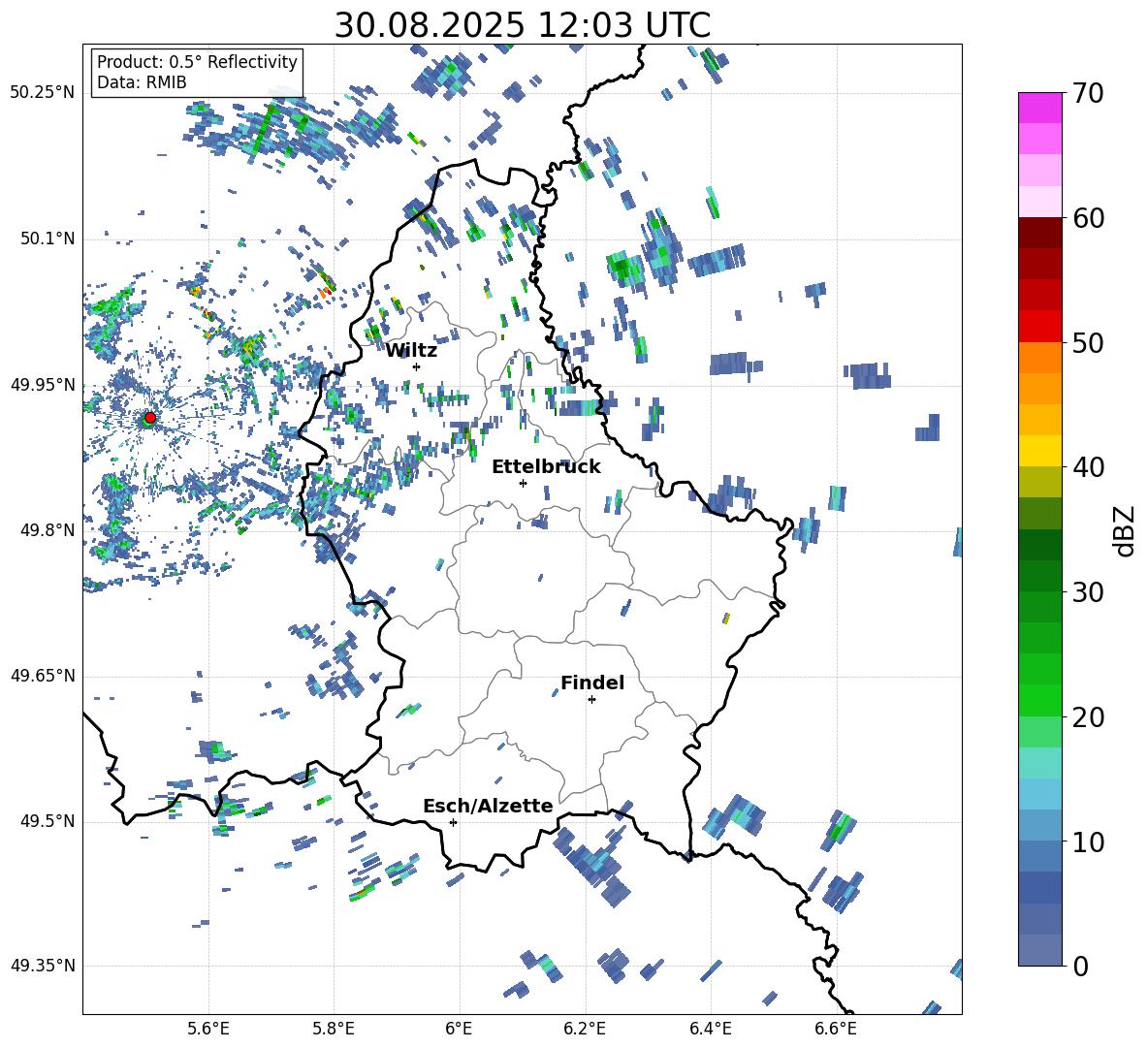Click the 0 colorbar tick label
This screenshot has height=1048, width=1148.
pos(1080,966)
